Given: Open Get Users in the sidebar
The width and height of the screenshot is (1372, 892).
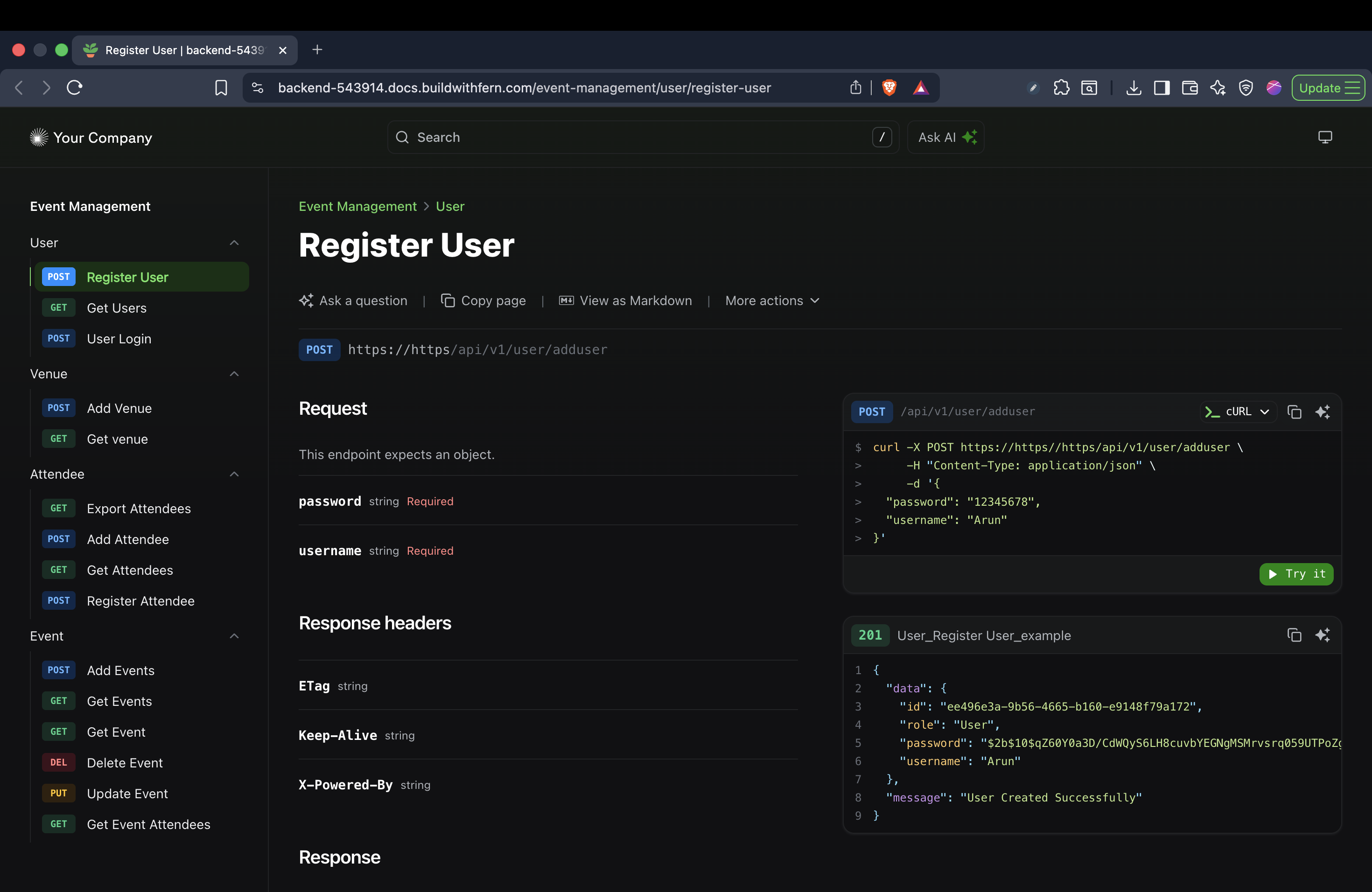Looking at the screenshot, I should tap(141, 308).
